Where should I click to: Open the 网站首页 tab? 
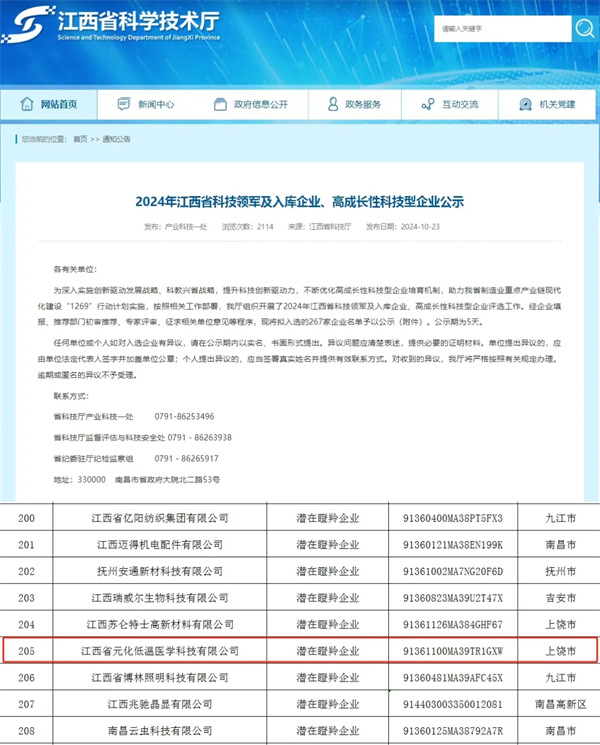[58, 104]
